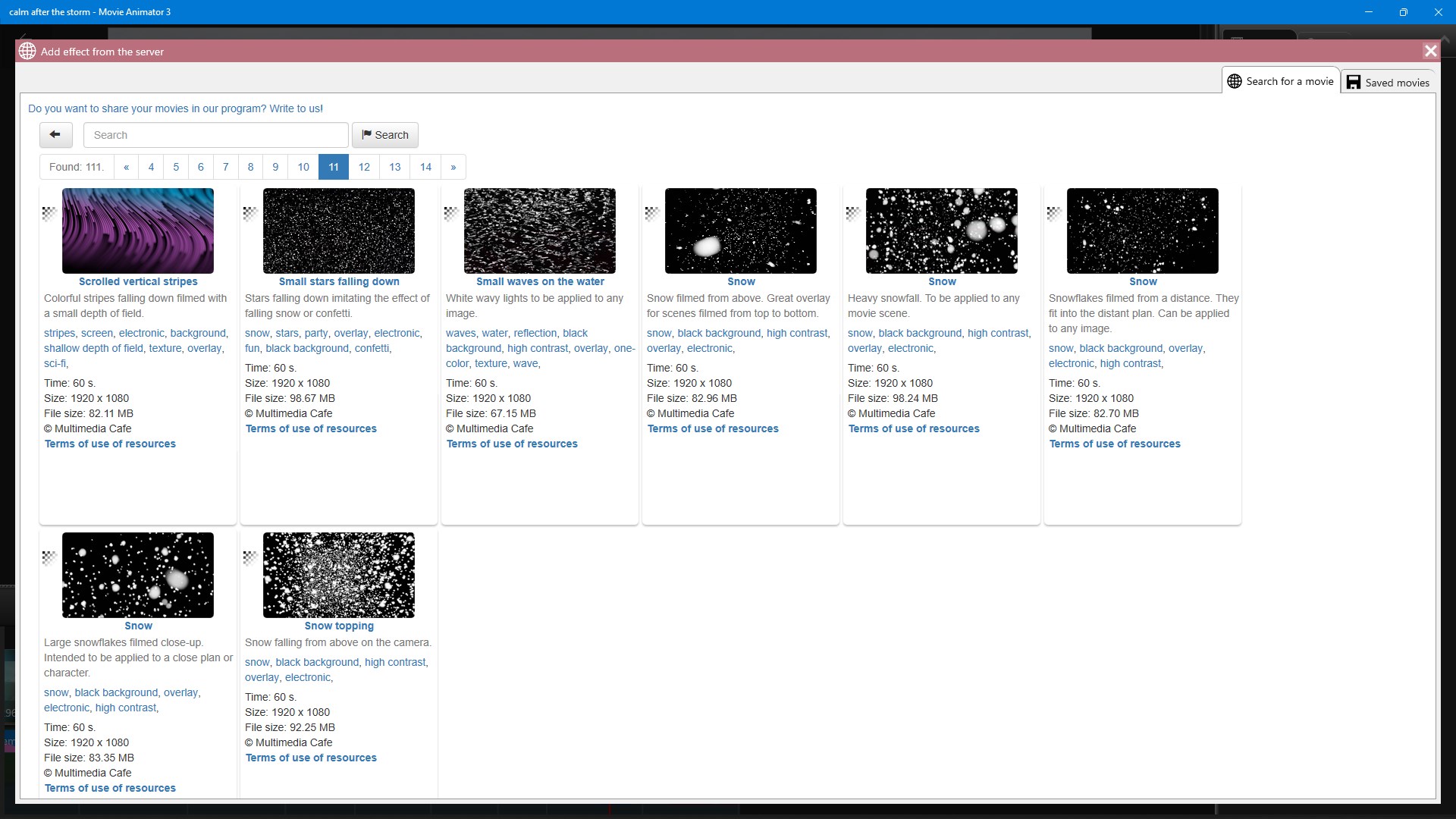Click the globe icon in the dialog title bar

click(27, 51)
